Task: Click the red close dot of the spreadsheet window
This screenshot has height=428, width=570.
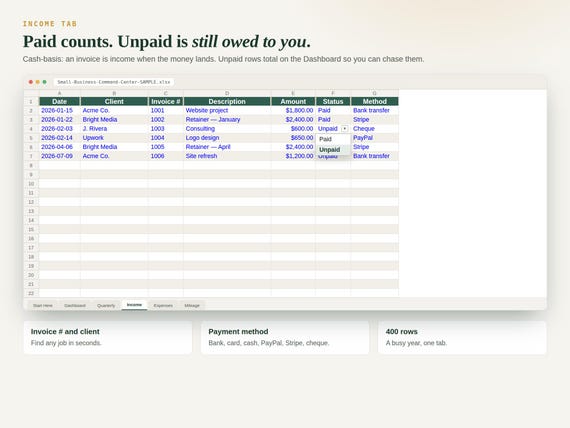Action: (x=31, y=82)
